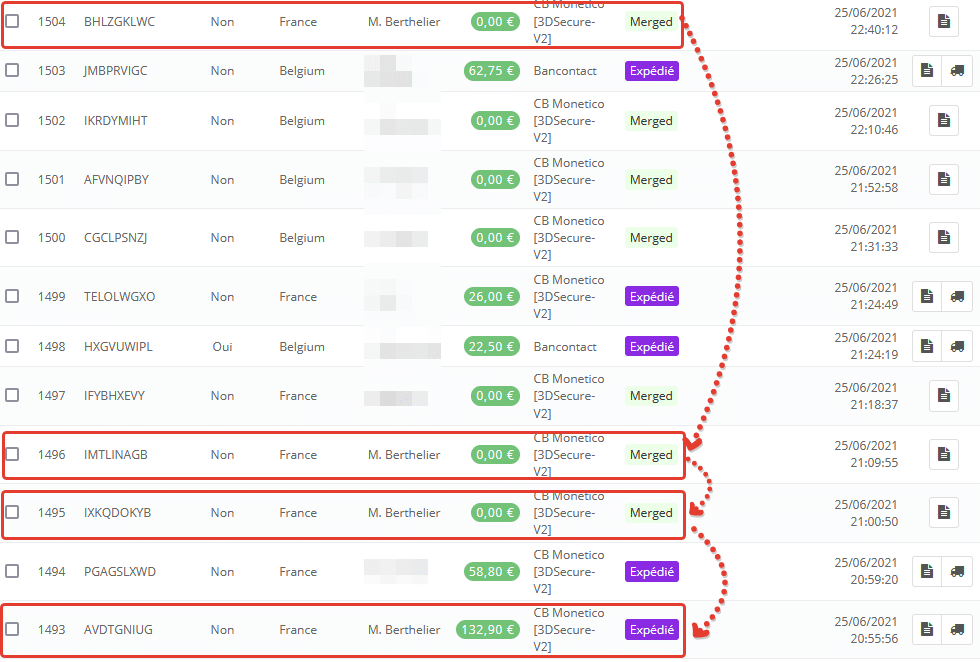
Task: Select the checkbox for order 1495
Action: point(12,512)
